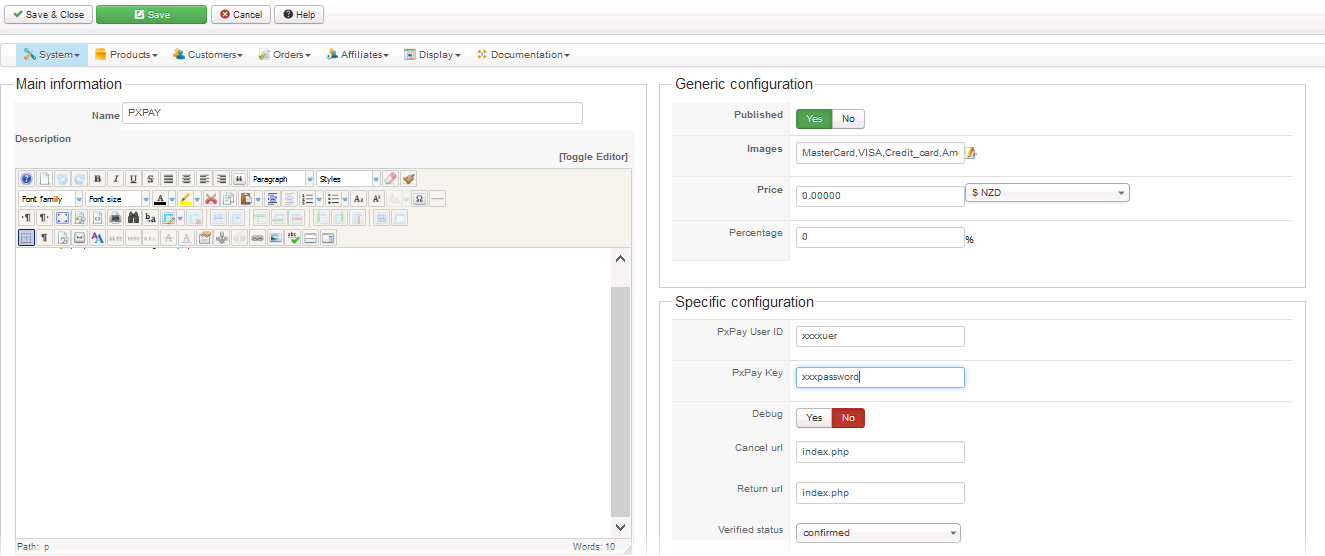The height and width of the screenshot is (556, 1325).
Task: Click the Find binoculars icon
Action: pos(133,218)
